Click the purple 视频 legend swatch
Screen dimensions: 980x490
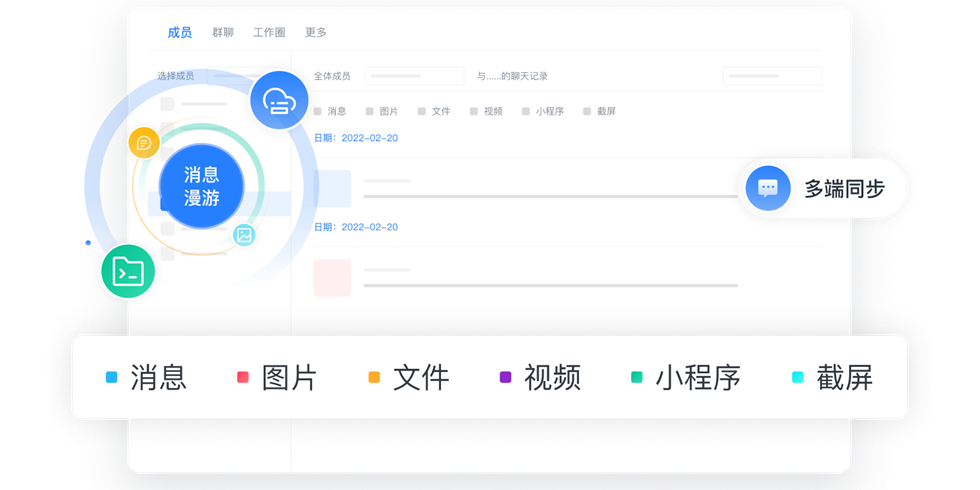point(505,377)
